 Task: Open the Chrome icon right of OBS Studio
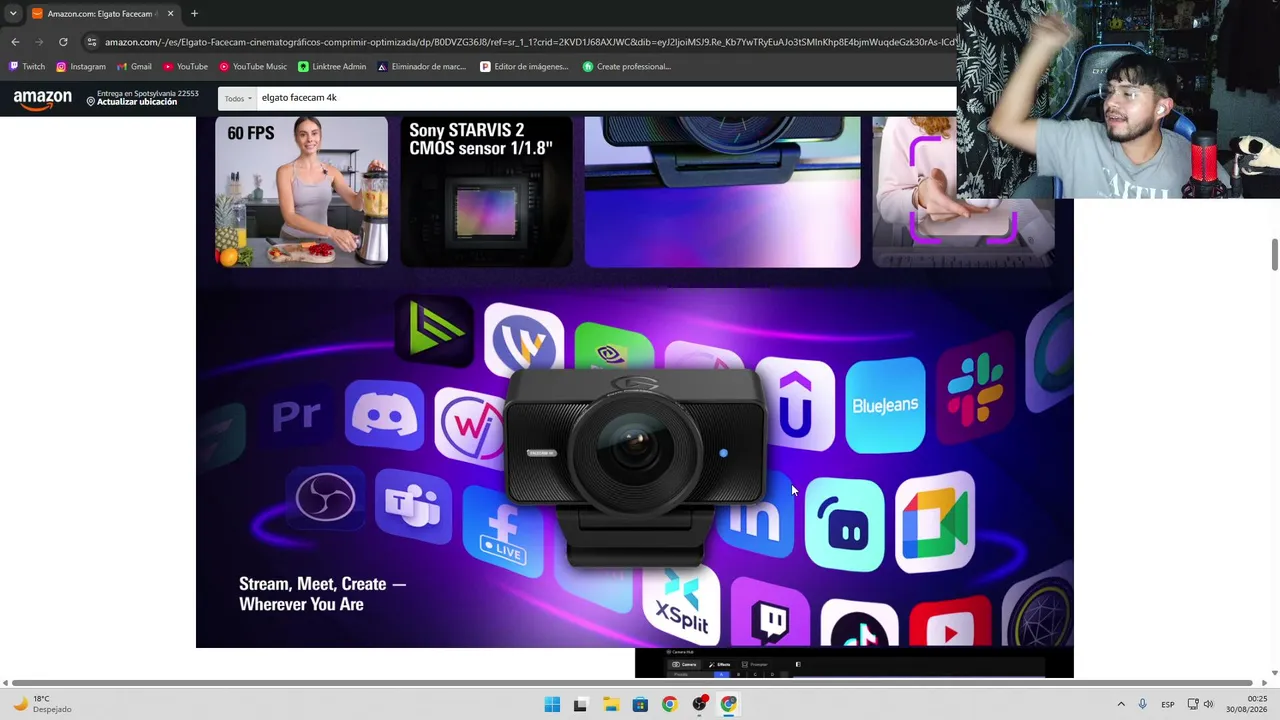pyautogui.click(x=729, y=704)
